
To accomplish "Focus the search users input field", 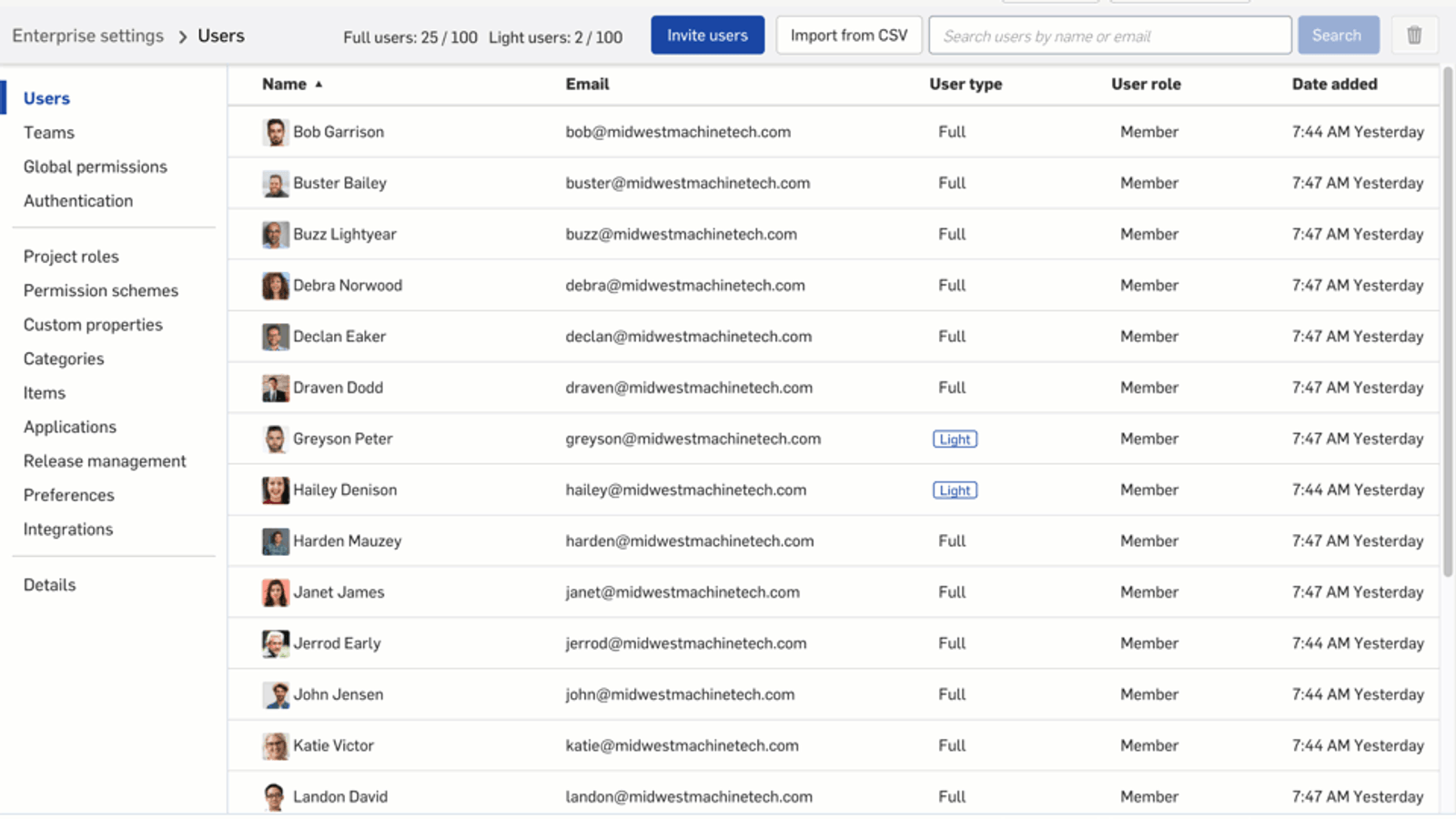I will (x=1109, y=35).
